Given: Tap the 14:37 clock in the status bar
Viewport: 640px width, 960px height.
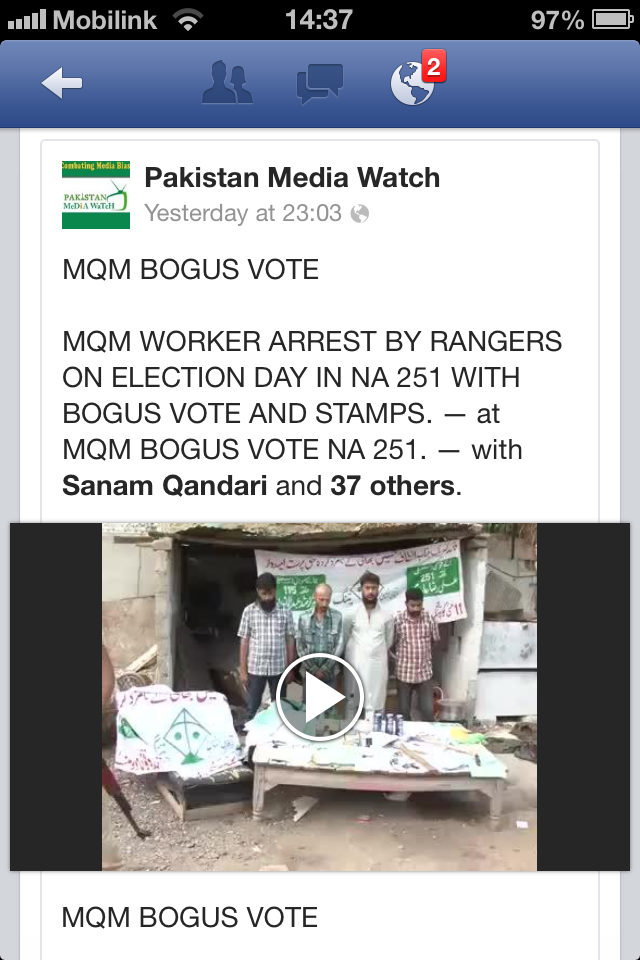Looking at the screenshot, I should coord(319,20).
